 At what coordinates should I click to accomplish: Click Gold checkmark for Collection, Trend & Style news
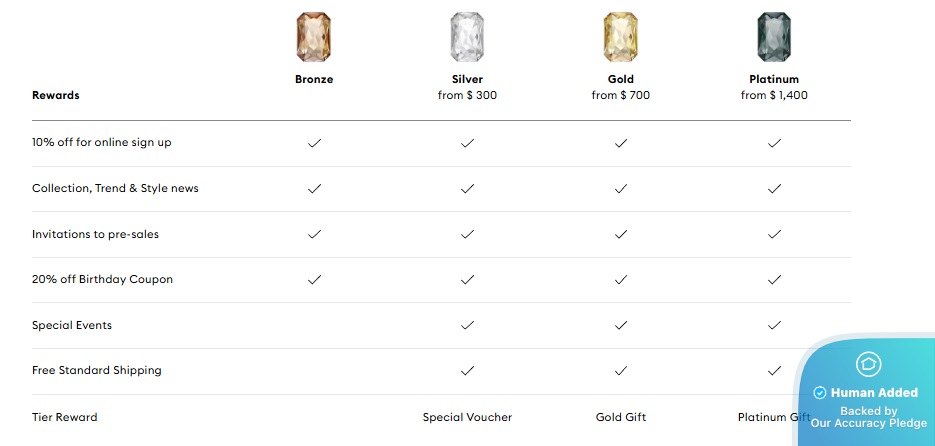coord(621,188)
